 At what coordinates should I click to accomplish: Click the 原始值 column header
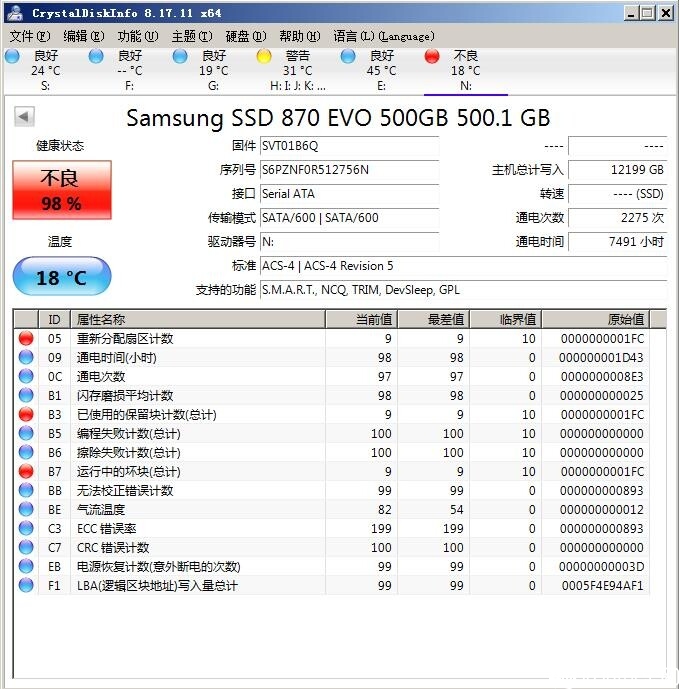point(595,319)
